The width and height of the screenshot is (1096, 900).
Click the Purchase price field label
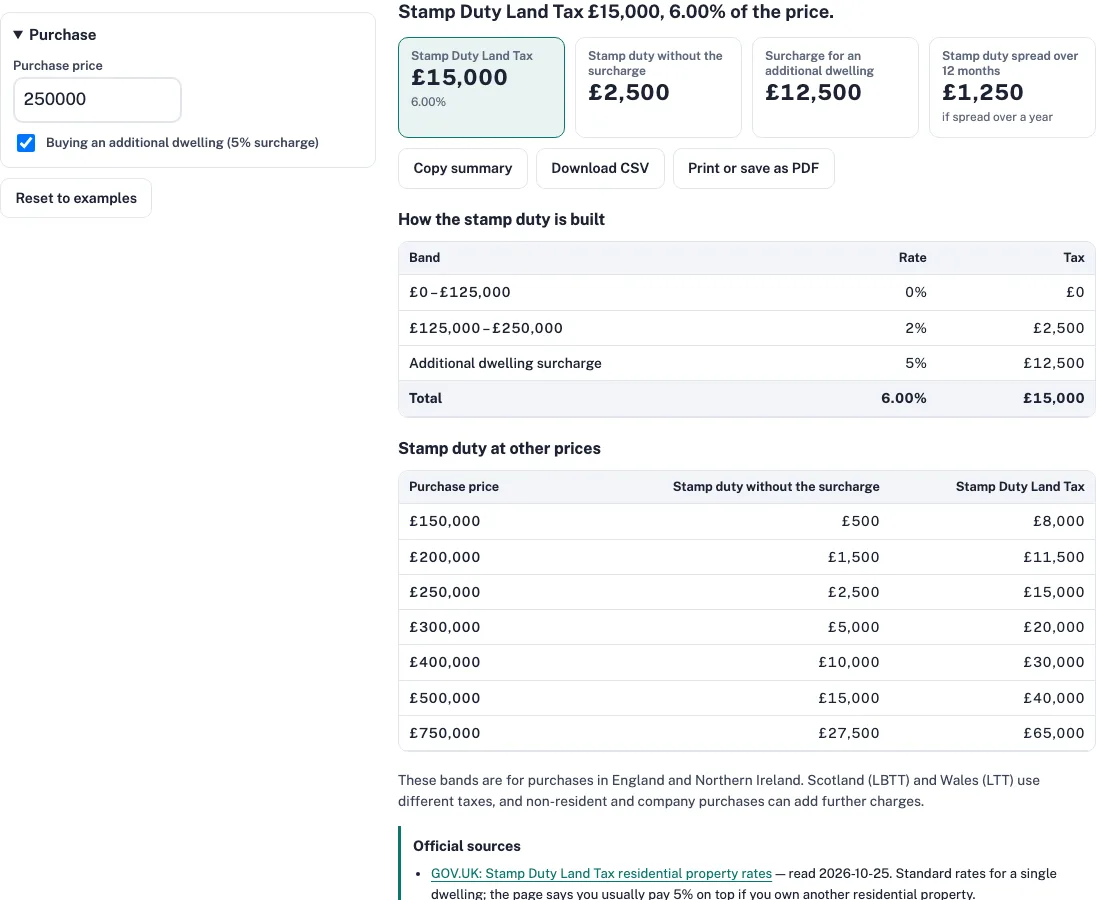point(58,66)
